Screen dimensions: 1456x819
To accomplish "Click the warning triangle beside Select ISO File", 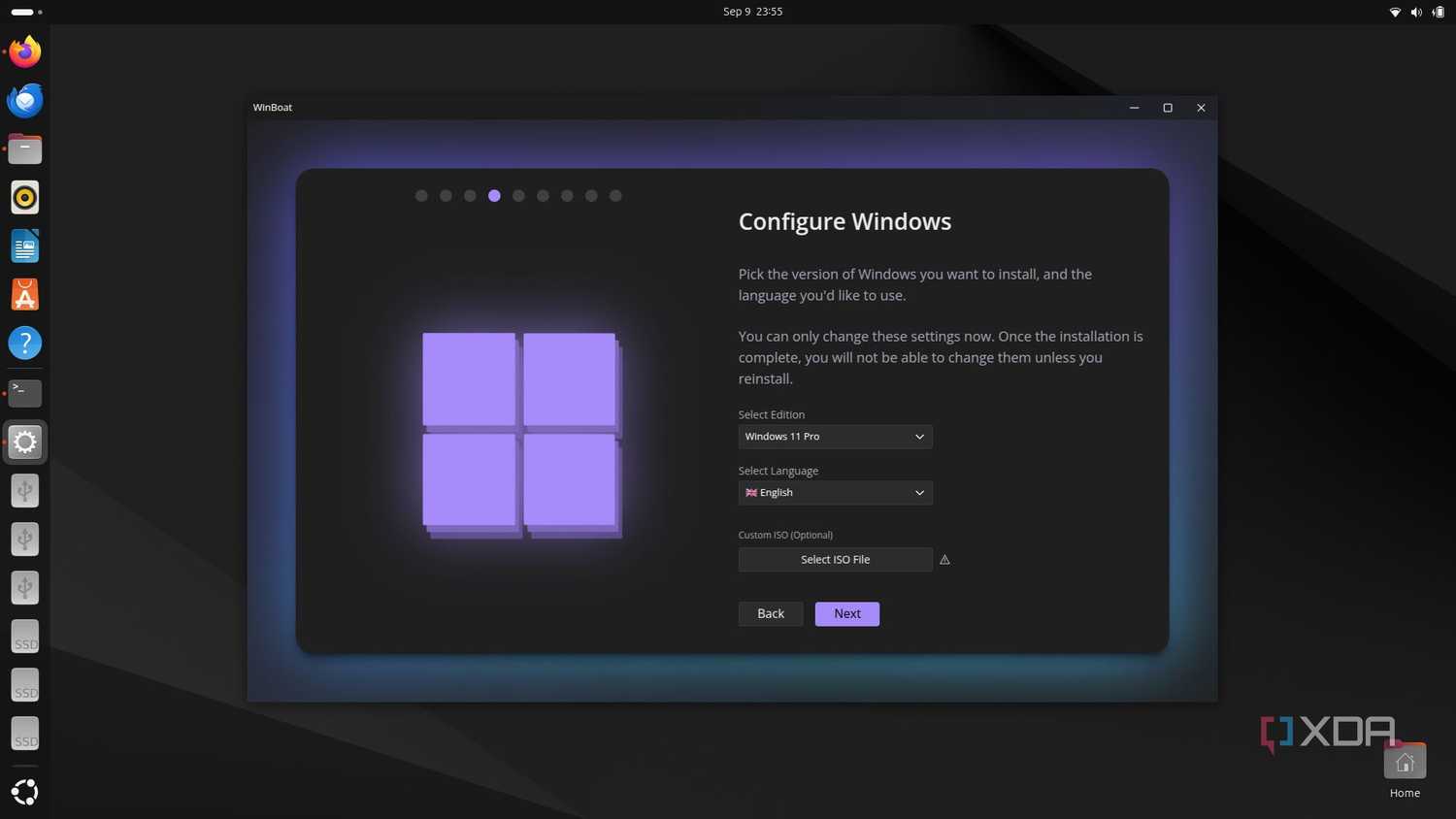I will pos(944,560).
